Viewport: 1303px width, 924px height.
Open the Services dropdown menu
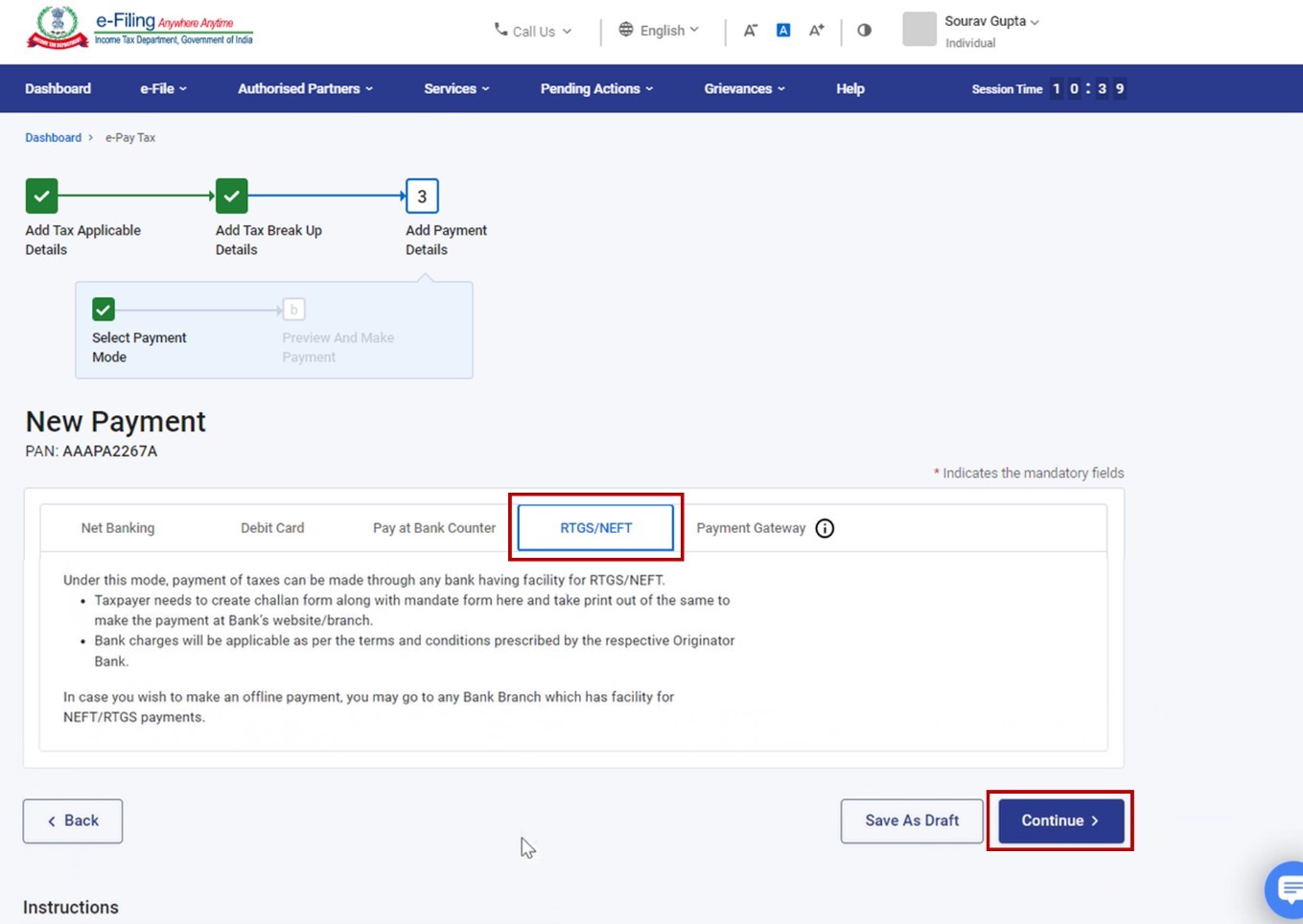point(455,88)
